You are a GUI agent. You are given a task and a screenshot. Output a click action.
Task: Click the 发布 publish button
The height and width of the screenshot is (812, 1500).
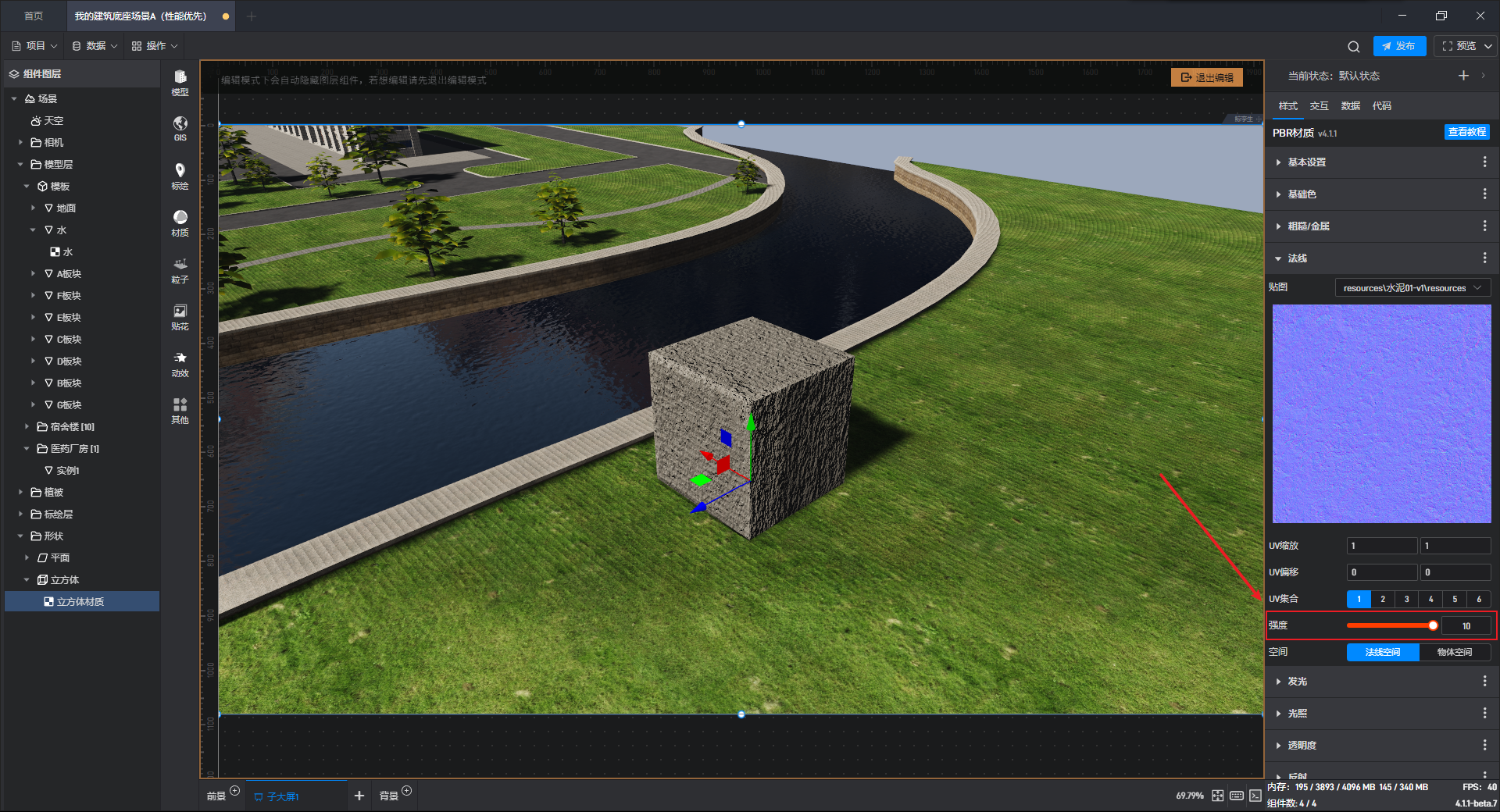tap(1399, 46)
